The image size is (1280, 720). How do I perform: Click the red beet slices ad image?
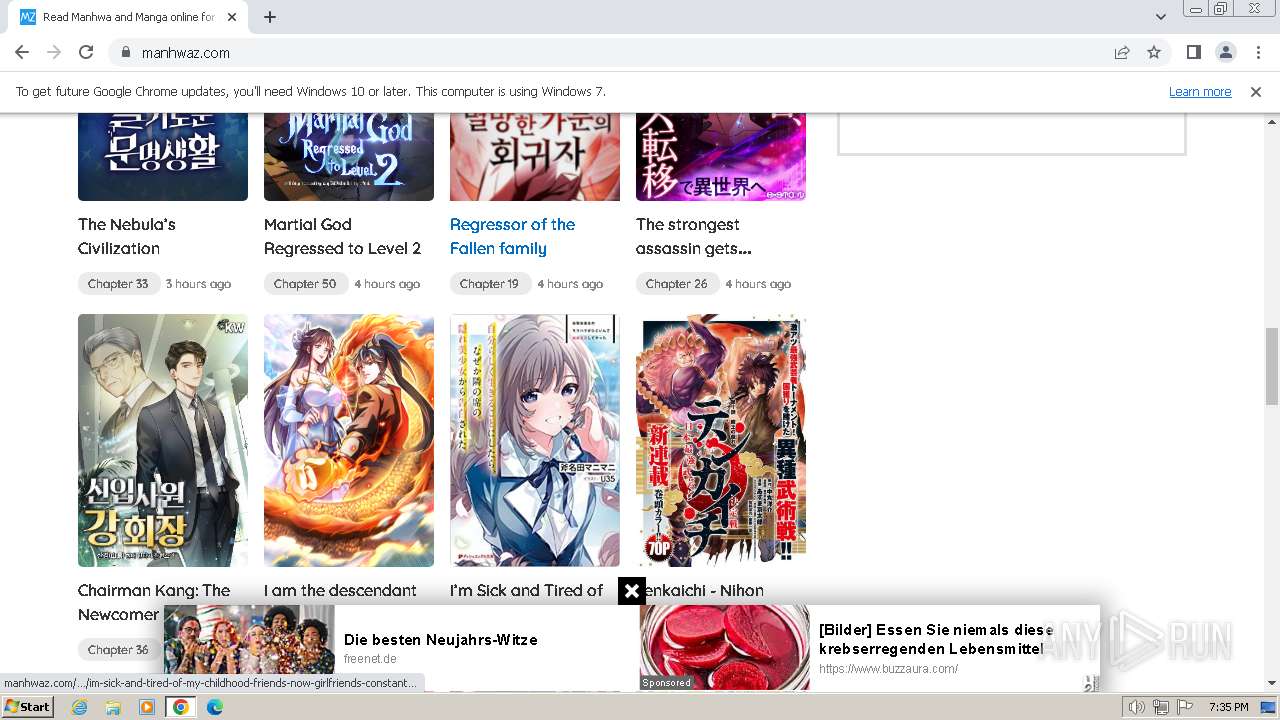point(725,647)
